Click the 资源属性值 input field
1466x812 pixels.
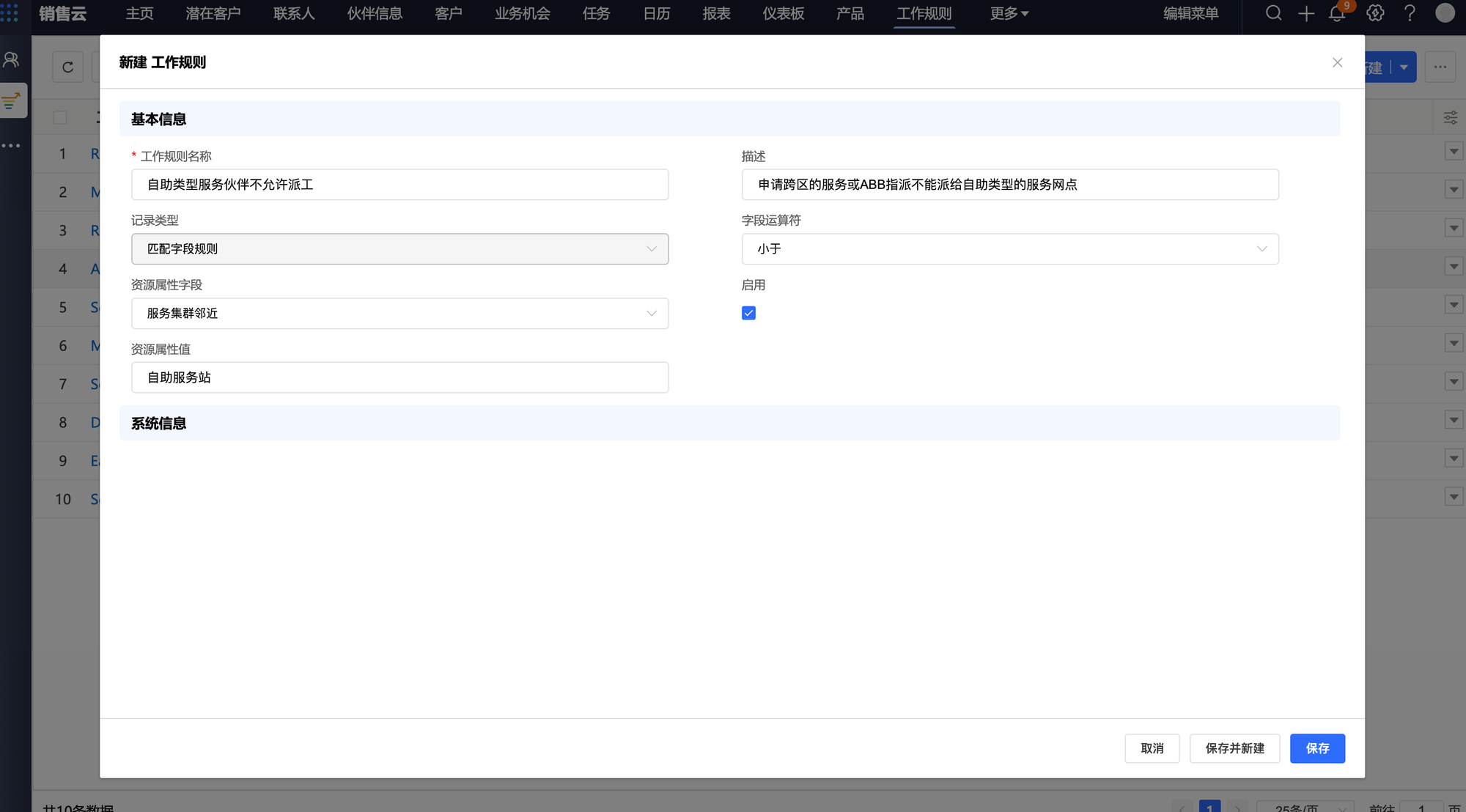[399, 377]
